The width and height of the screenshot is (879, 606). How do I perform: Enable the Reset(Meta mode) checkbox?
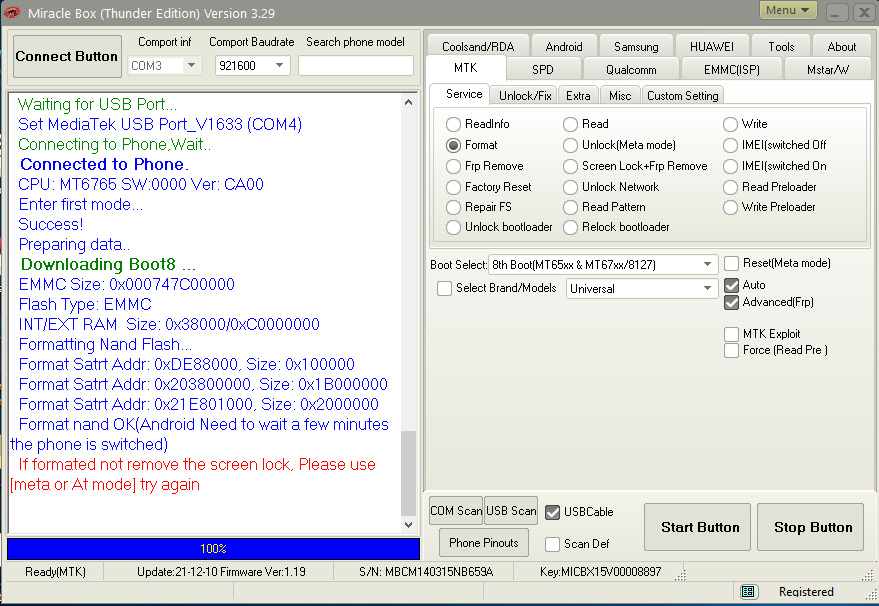pos(731,263)
